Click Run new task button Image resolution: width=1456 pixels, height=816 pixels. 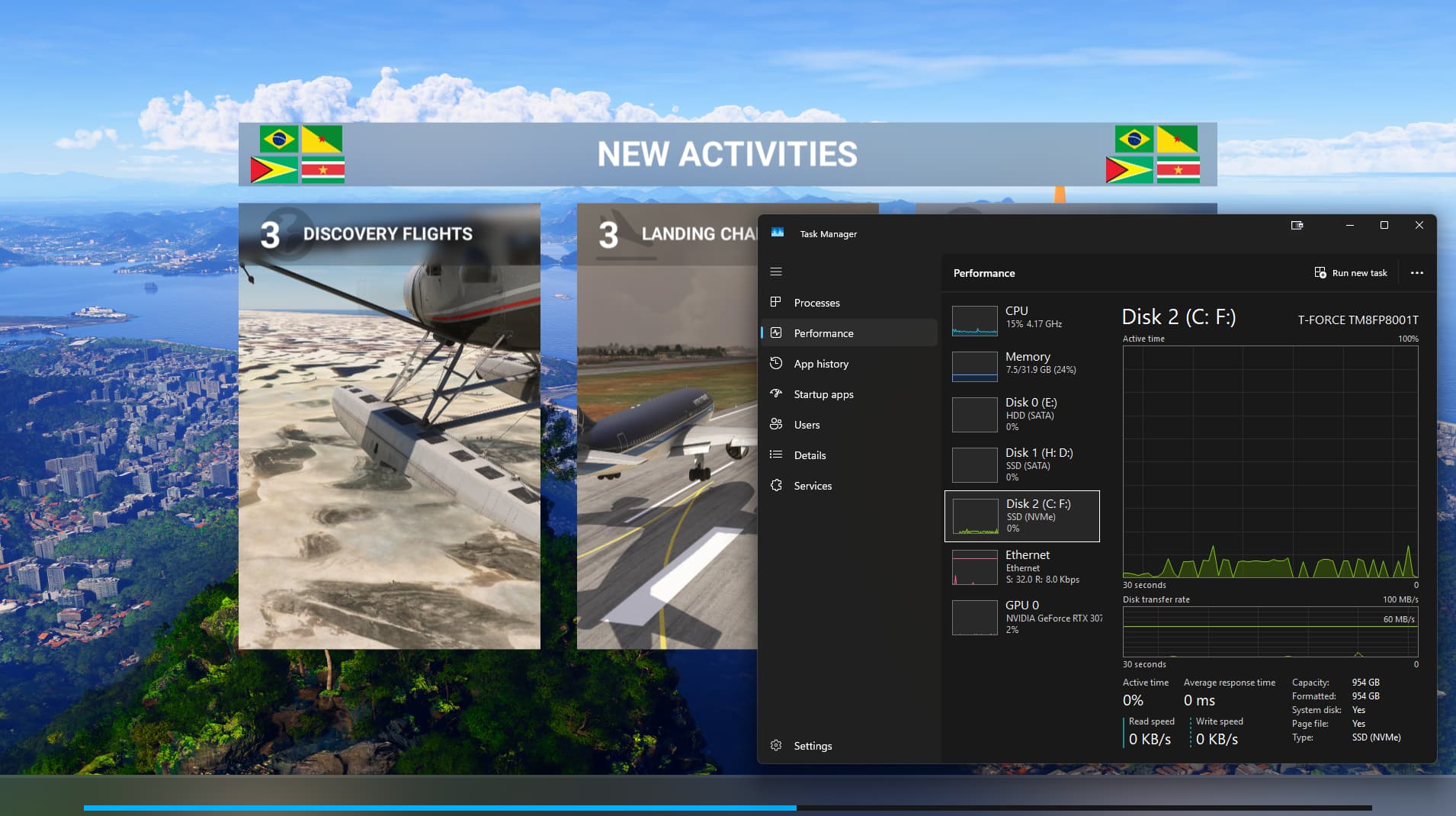pyautogui.click(x=1351, y=272)
